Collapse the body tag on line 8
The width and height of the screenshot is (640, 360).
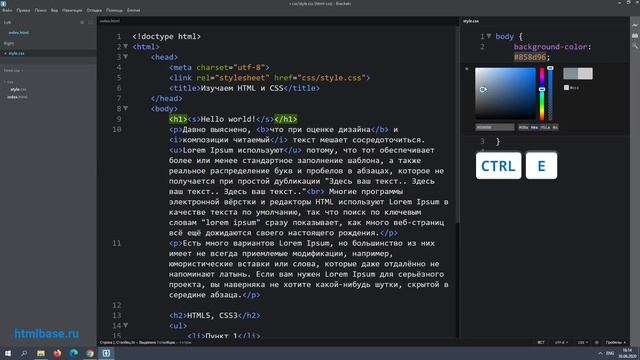(126, 109)
